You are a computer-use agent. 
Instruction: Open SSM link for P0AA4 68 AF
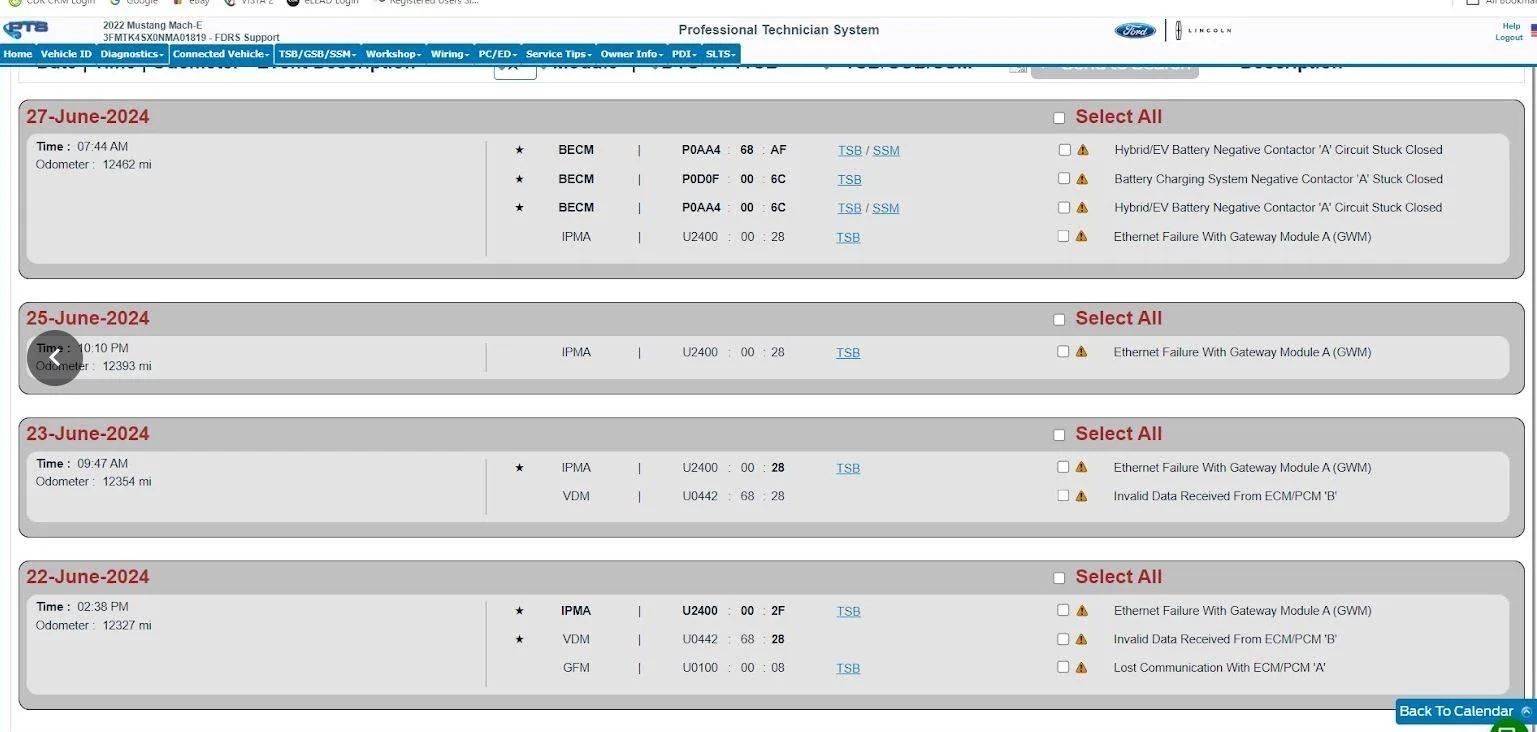coord(886,151)
